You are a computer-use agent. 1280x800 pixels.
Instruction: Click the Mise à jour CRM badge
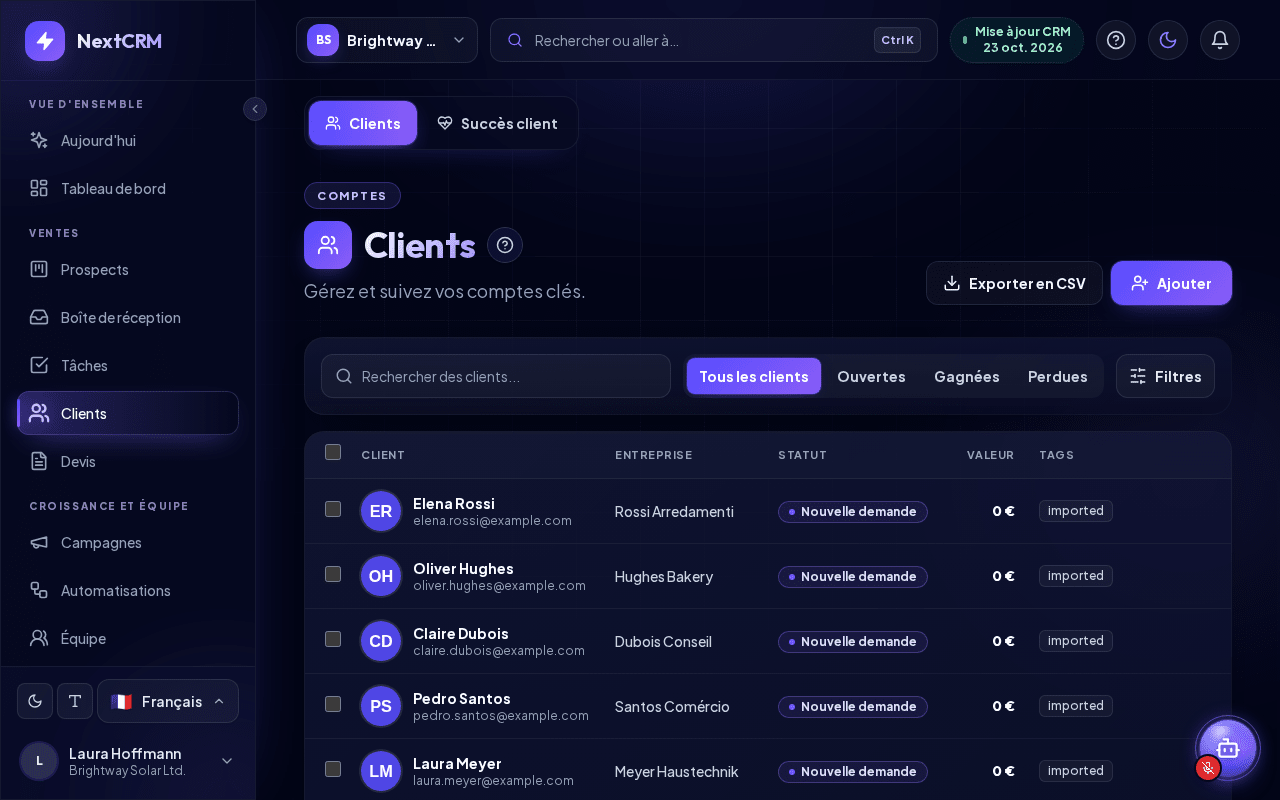tap(1017, 40)
